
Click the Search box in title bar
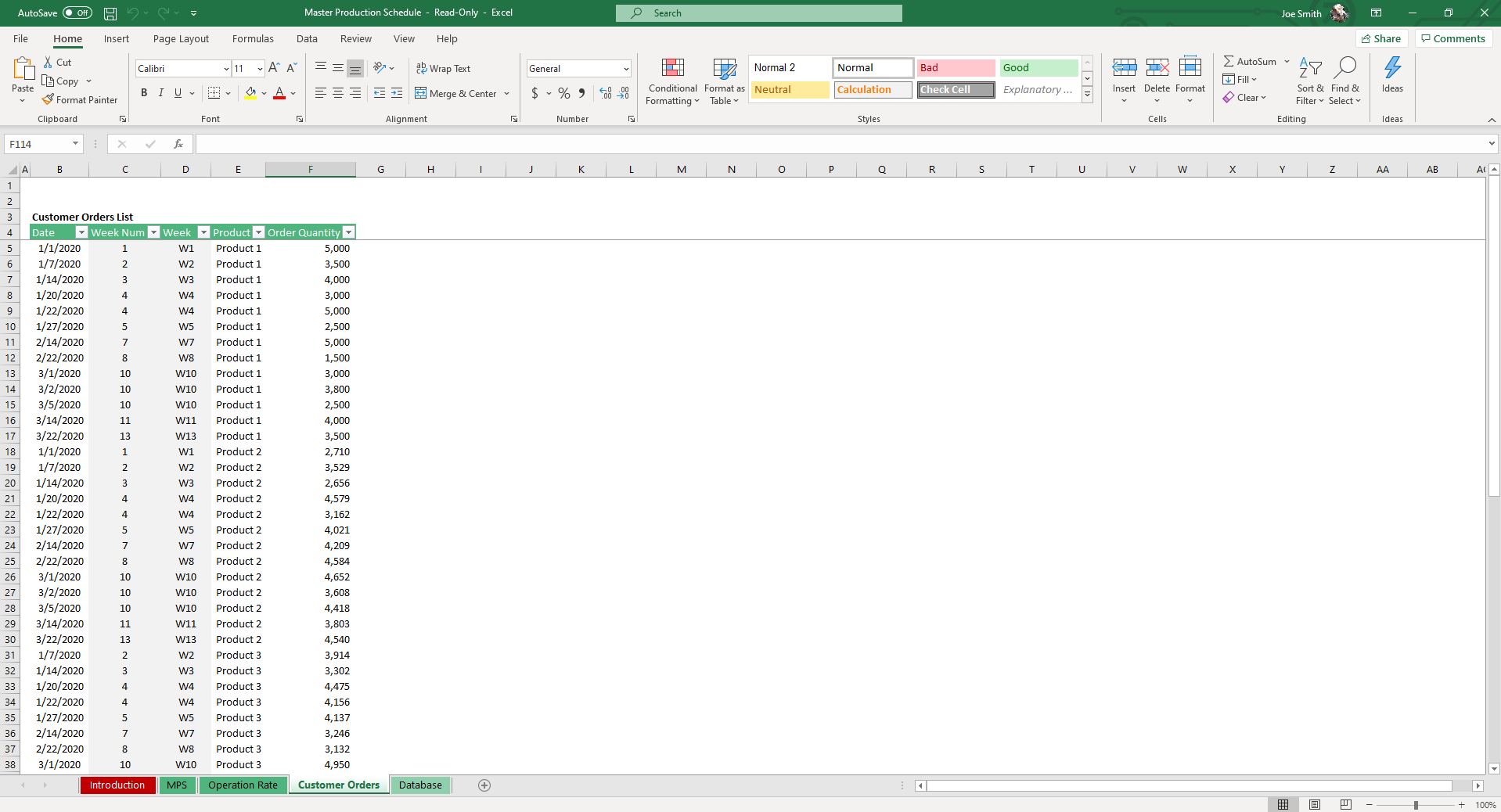pyautogui.click(x=759, y=13)
